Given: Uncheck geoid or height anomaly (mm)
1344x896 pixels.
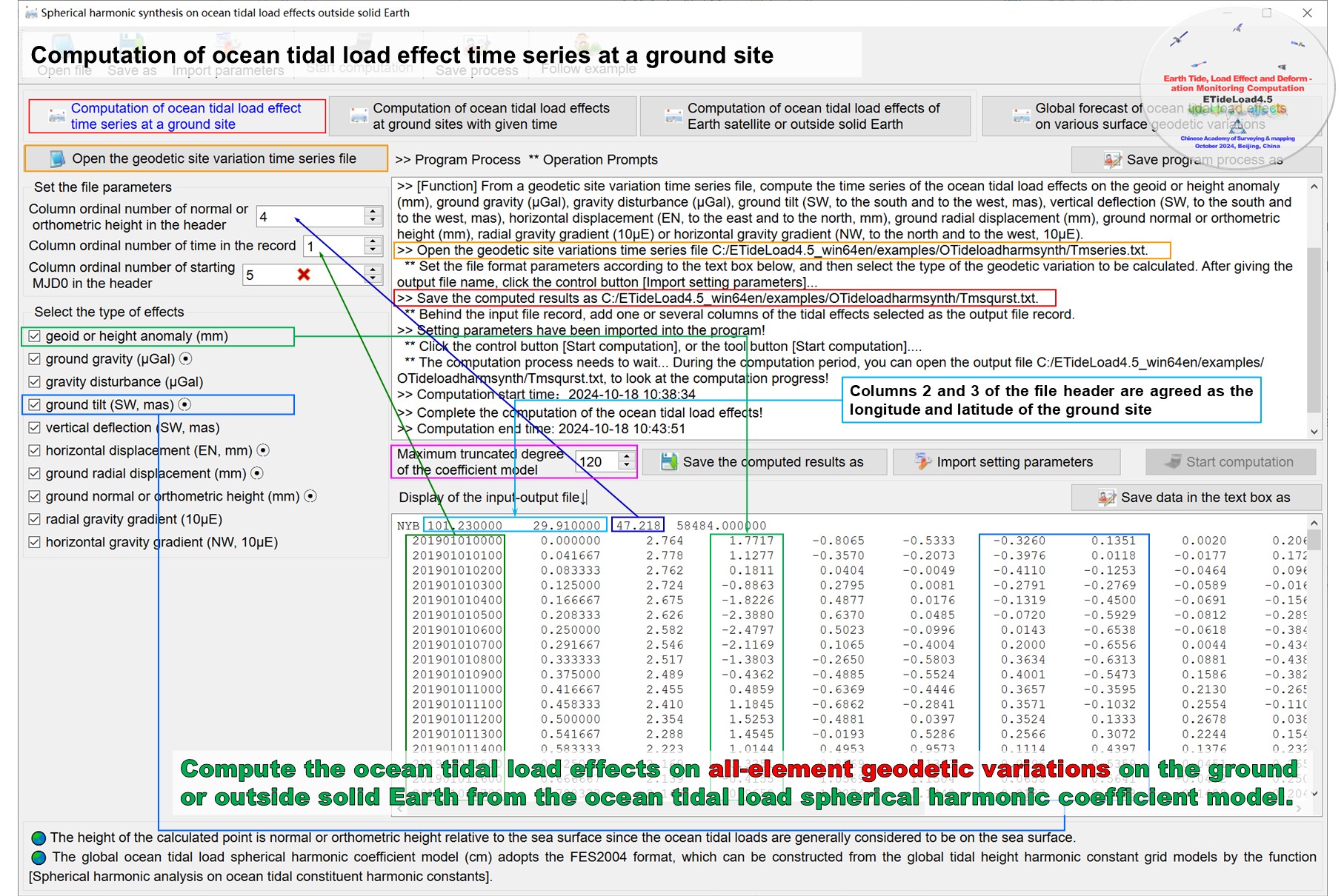Looking at the screenshot, I should point(35,336).
